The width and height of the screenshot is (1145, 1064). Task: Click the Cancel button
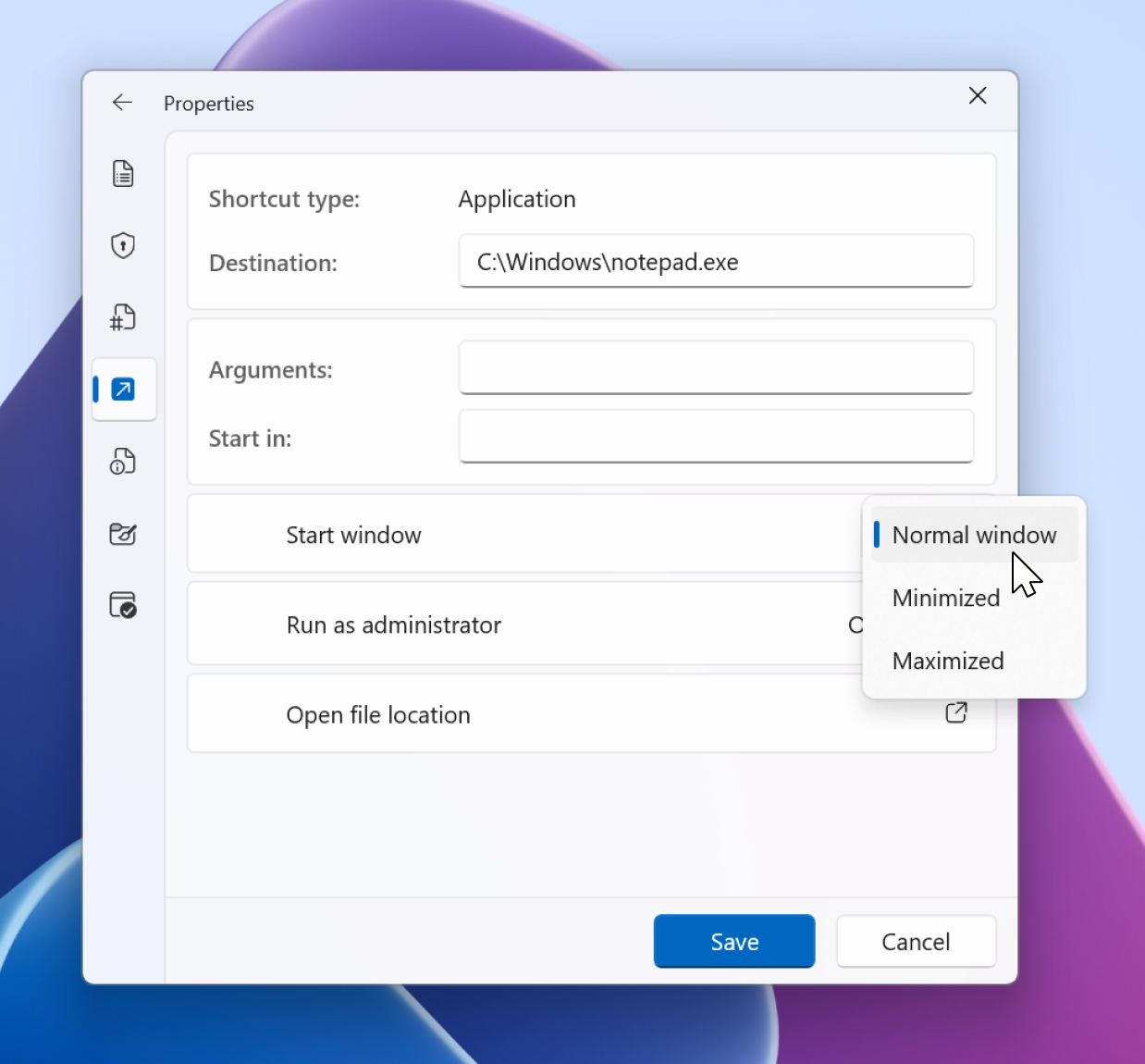point(916,941)
